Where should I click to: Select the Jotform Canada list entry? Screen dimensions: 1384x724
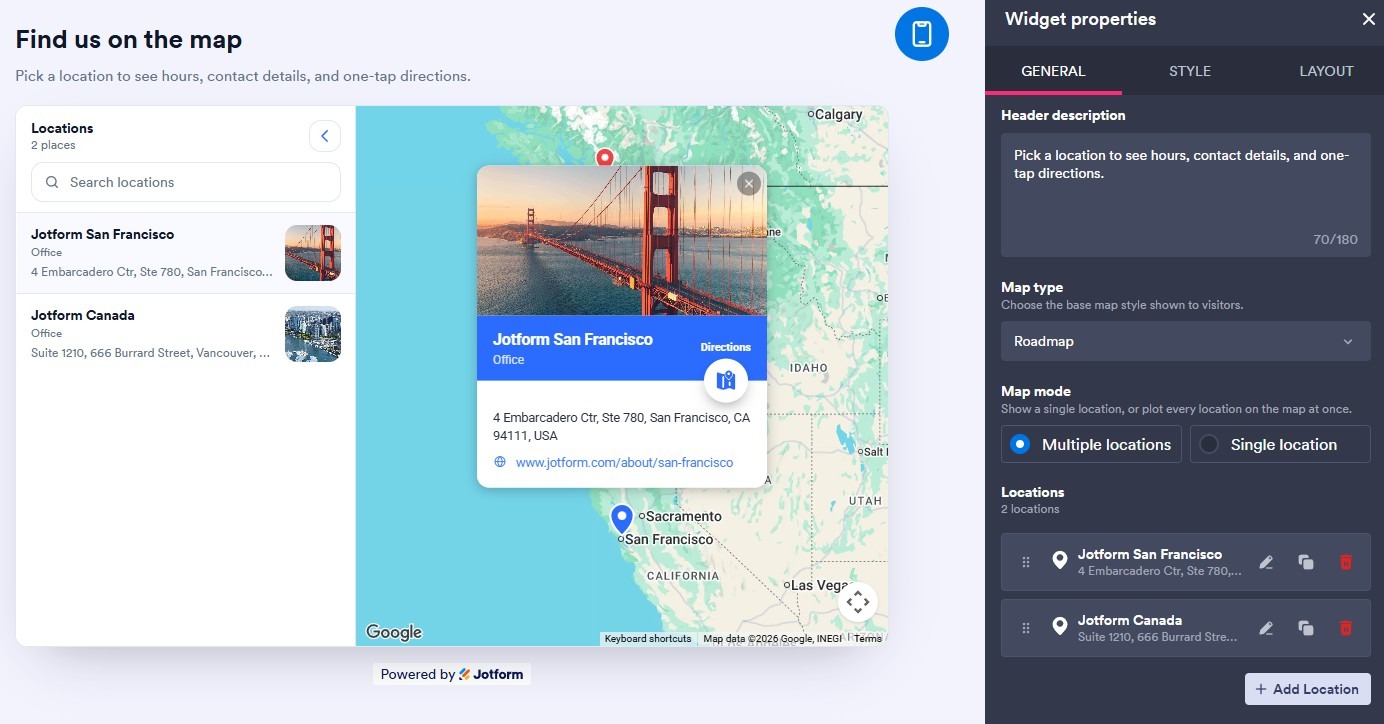tap(185, 334)
